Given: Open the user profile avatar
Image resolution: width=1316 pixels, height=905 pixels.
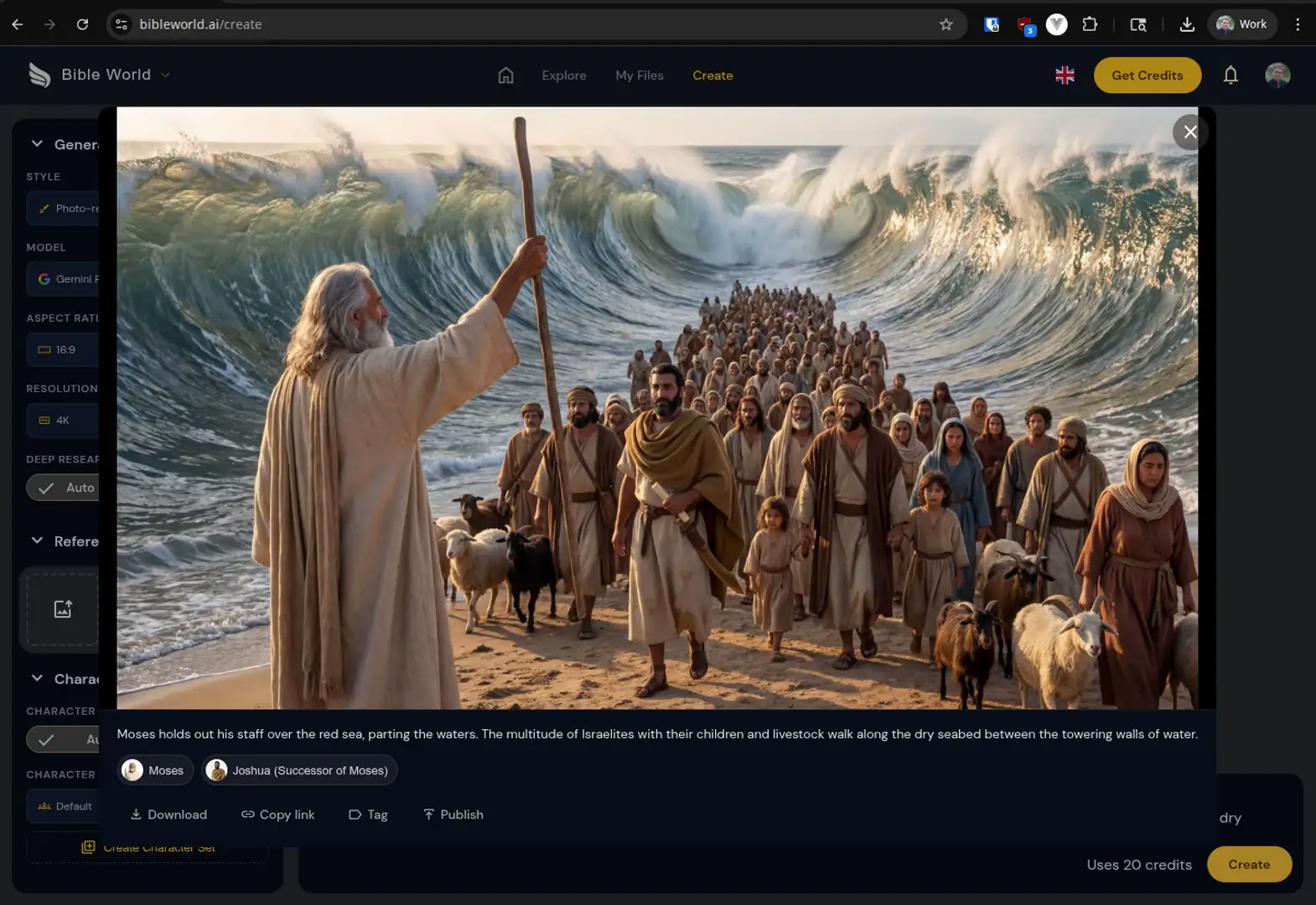Looking at the screenshot, I should tap(1277, 75).
